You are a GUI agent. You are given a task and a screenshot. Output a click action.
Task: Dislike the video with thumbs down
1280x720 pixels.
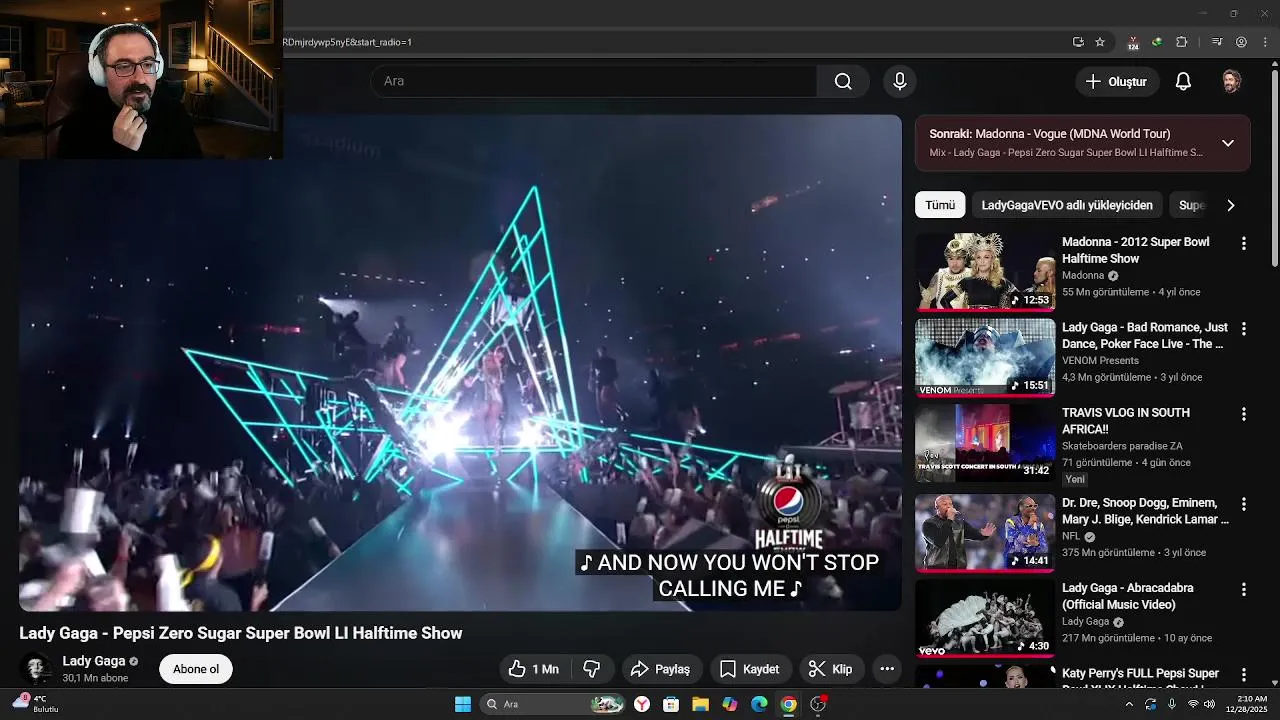[x=592, y=669]
